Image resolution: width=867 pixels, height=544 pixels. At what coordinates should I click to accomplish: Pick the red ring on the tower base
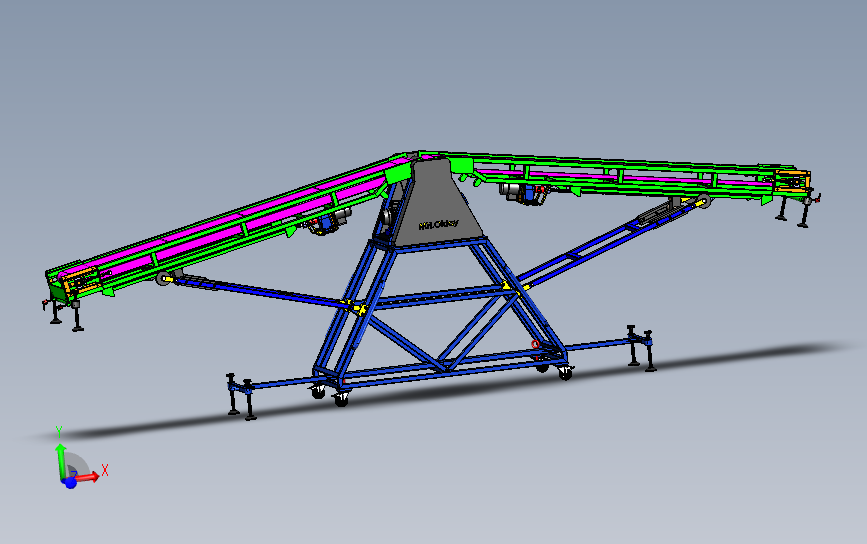(535, 344)
